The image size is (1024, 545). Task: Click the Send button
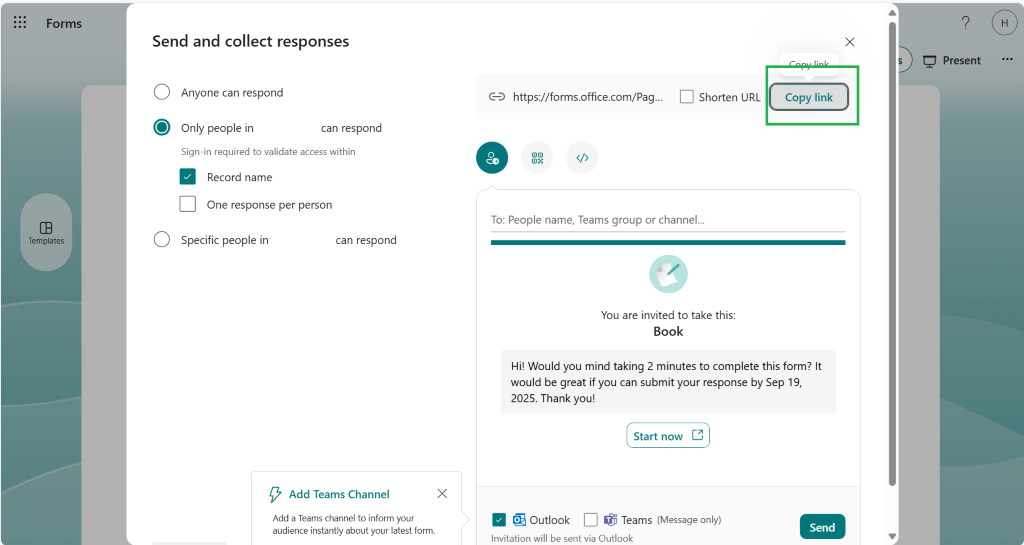822,527
